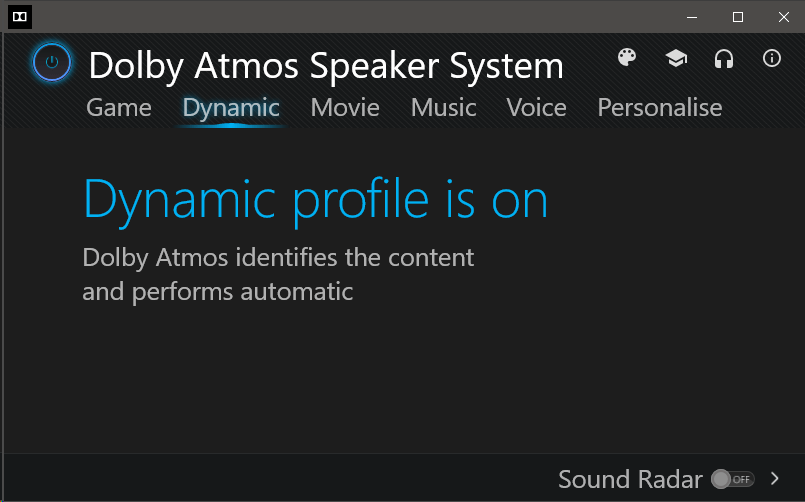Click the Dolby logo in title bar

(x=20, y=17)
